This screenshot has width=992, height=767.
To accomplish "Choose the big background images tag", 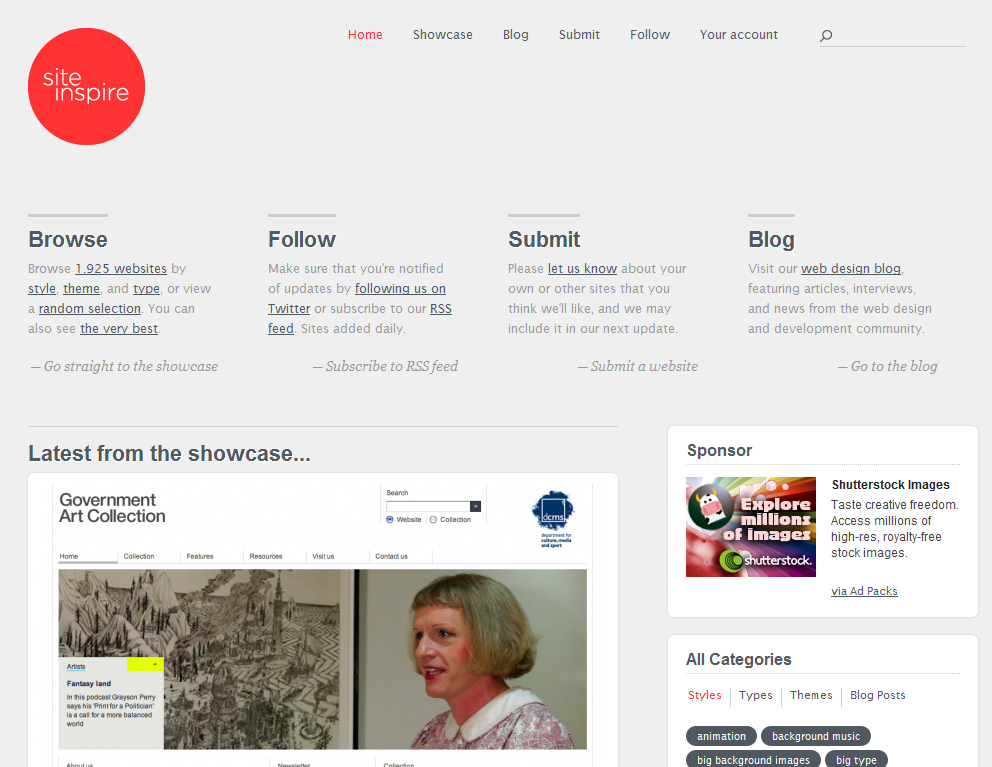I will [x=753, y=759].
